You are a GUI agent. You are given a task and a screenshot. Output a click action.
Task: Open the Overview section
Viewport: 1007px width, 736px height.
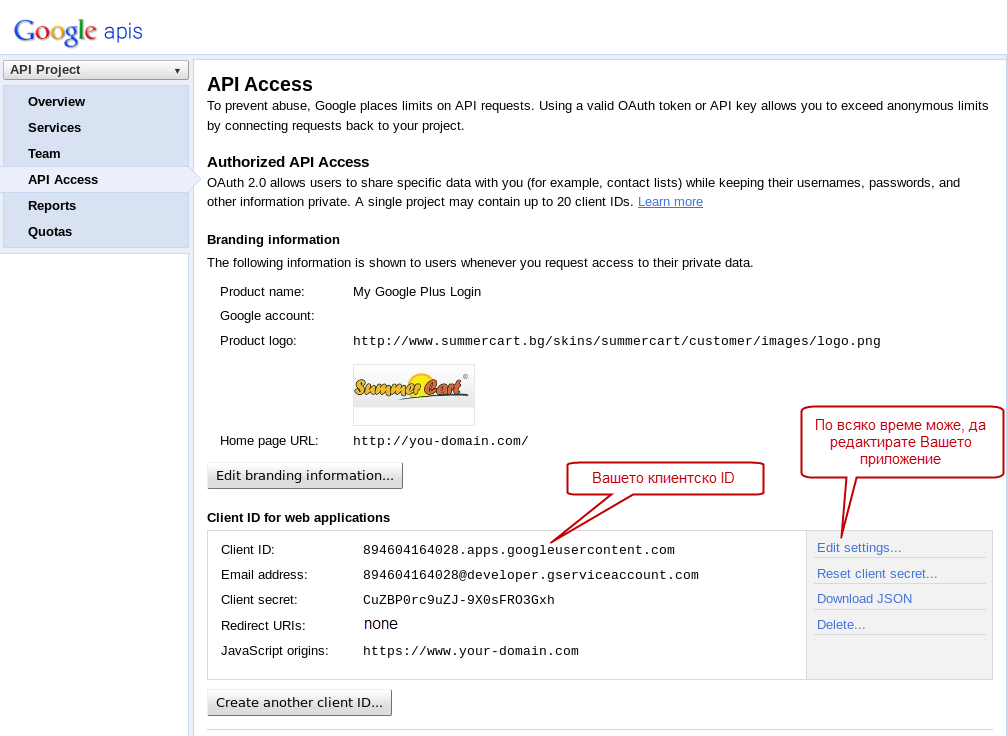pyautogui.click(x=56, y=102)
